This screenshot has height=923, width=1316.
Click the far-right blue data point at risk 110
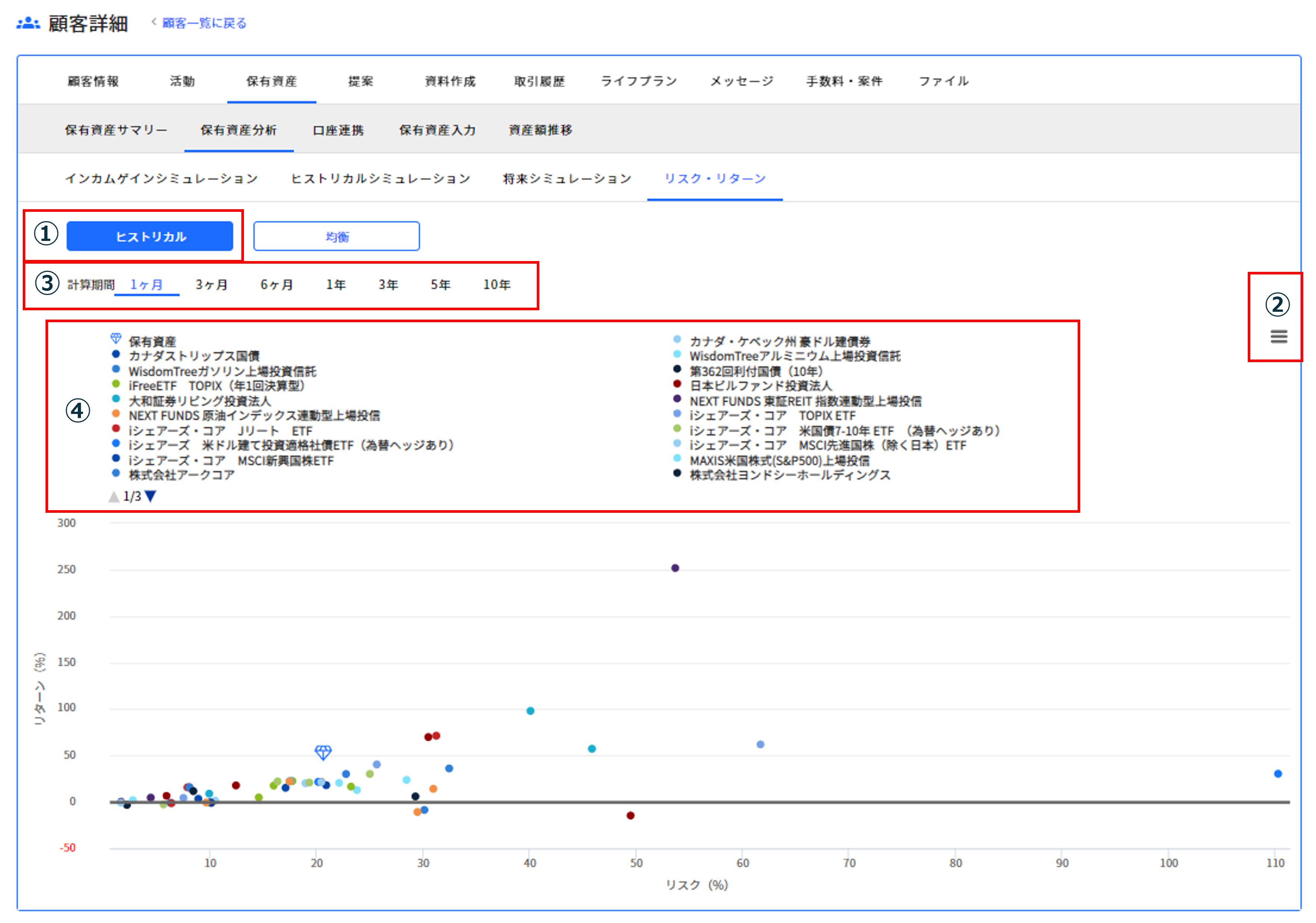point(1278,774)
